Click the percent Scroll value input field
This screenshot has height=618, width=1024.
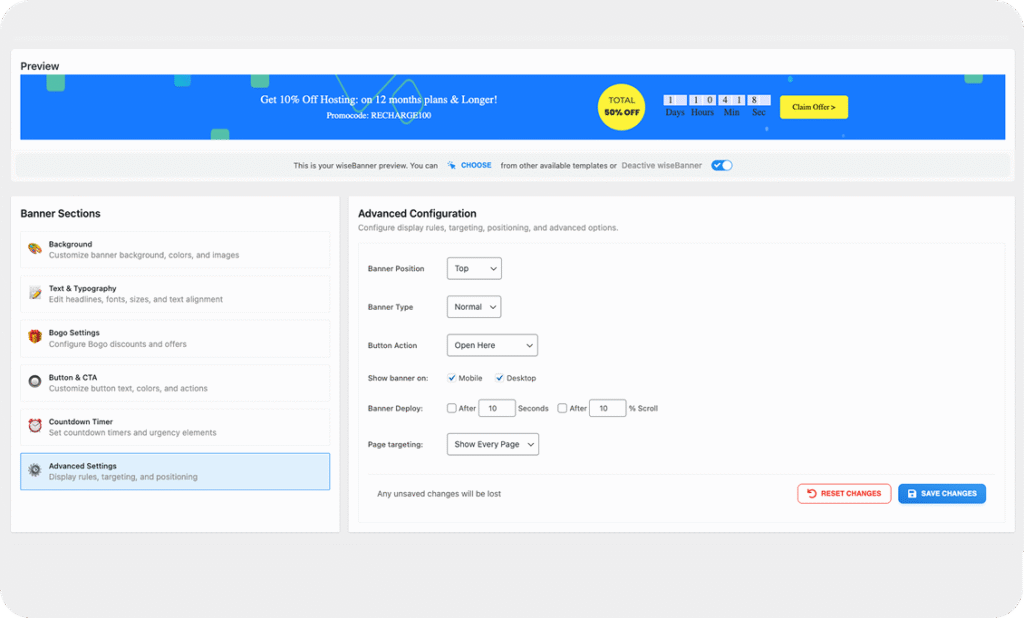(x=607, y=408)
